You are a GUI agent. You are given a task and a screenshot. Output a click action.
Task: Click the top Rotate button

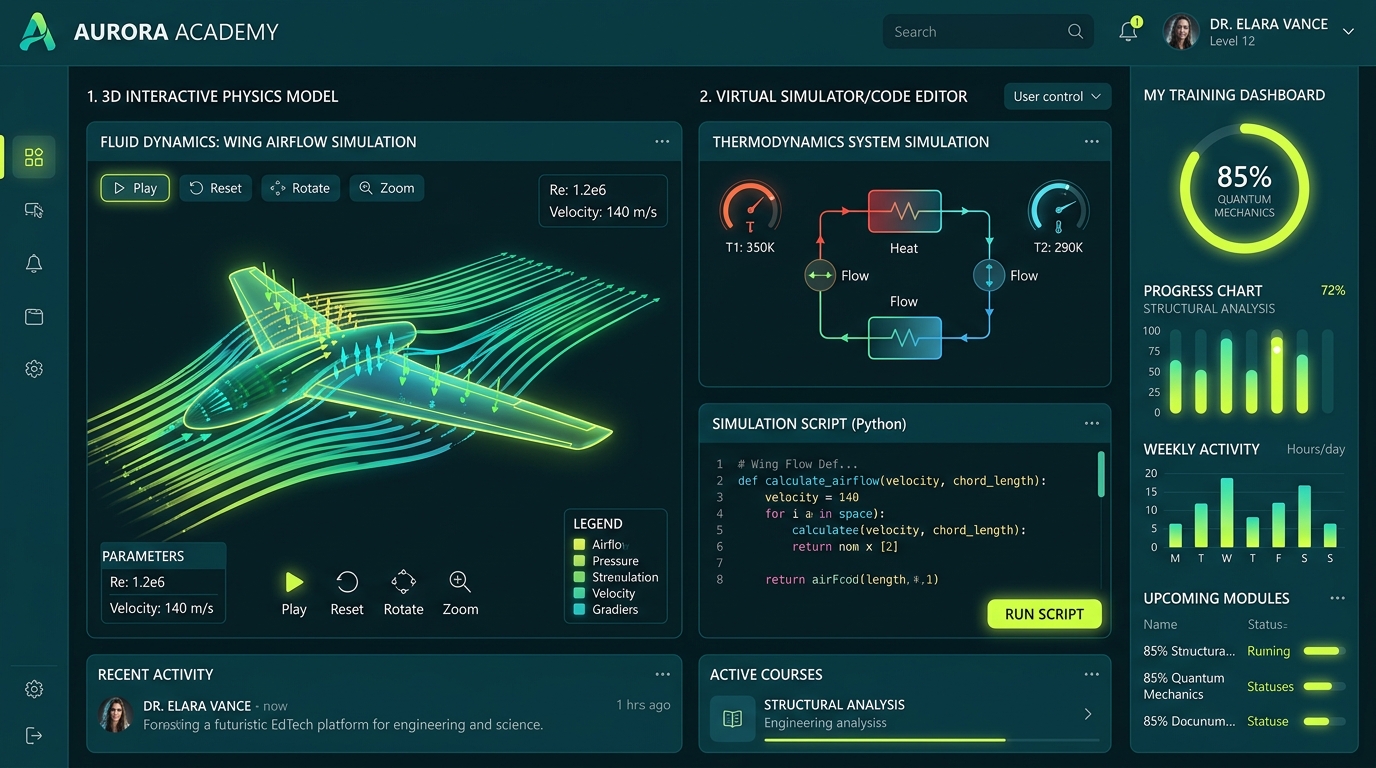pyautogui.click(x=301, y=188)
